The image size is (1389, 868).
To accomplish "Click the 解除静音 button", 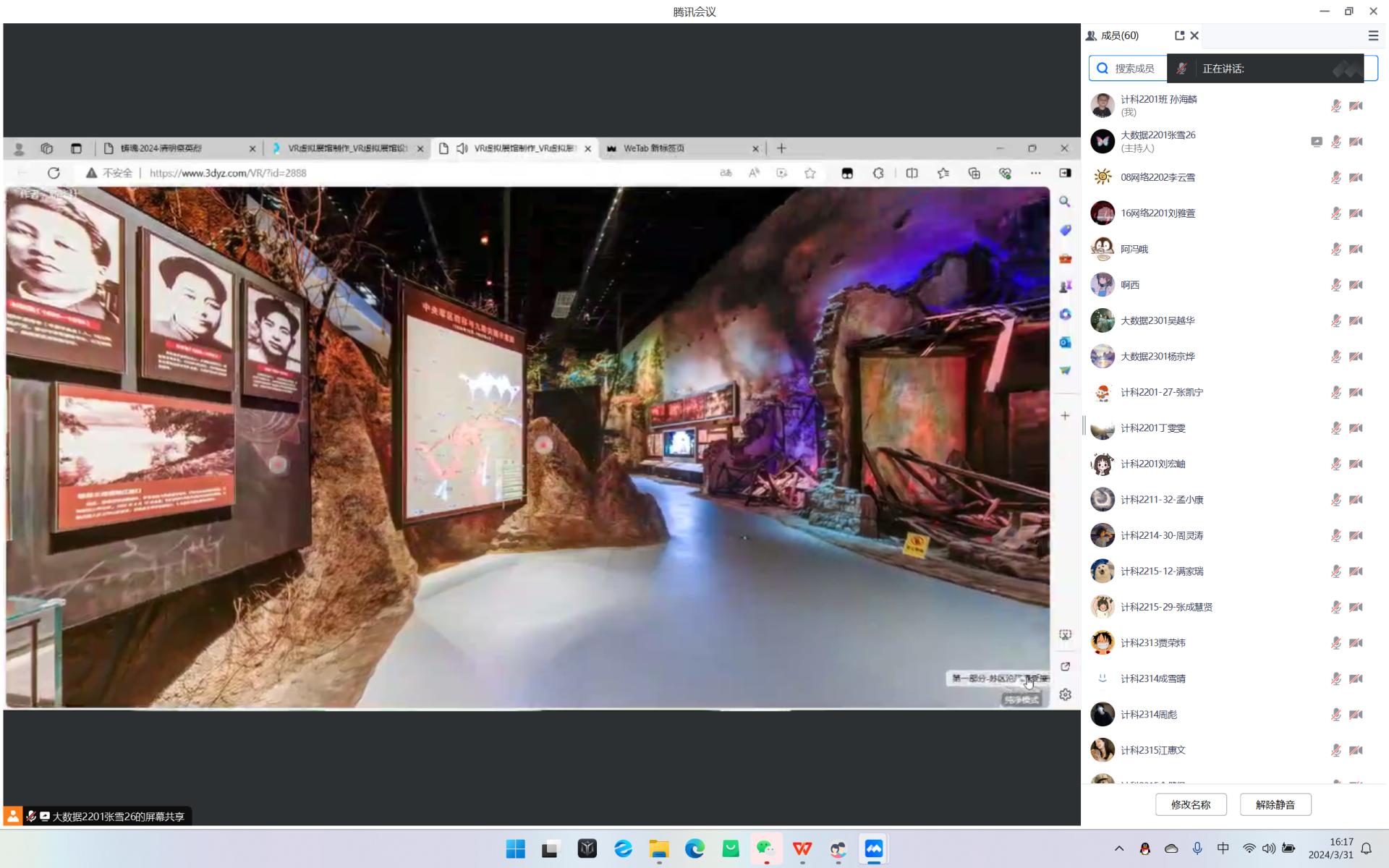I will point(1275,804).
